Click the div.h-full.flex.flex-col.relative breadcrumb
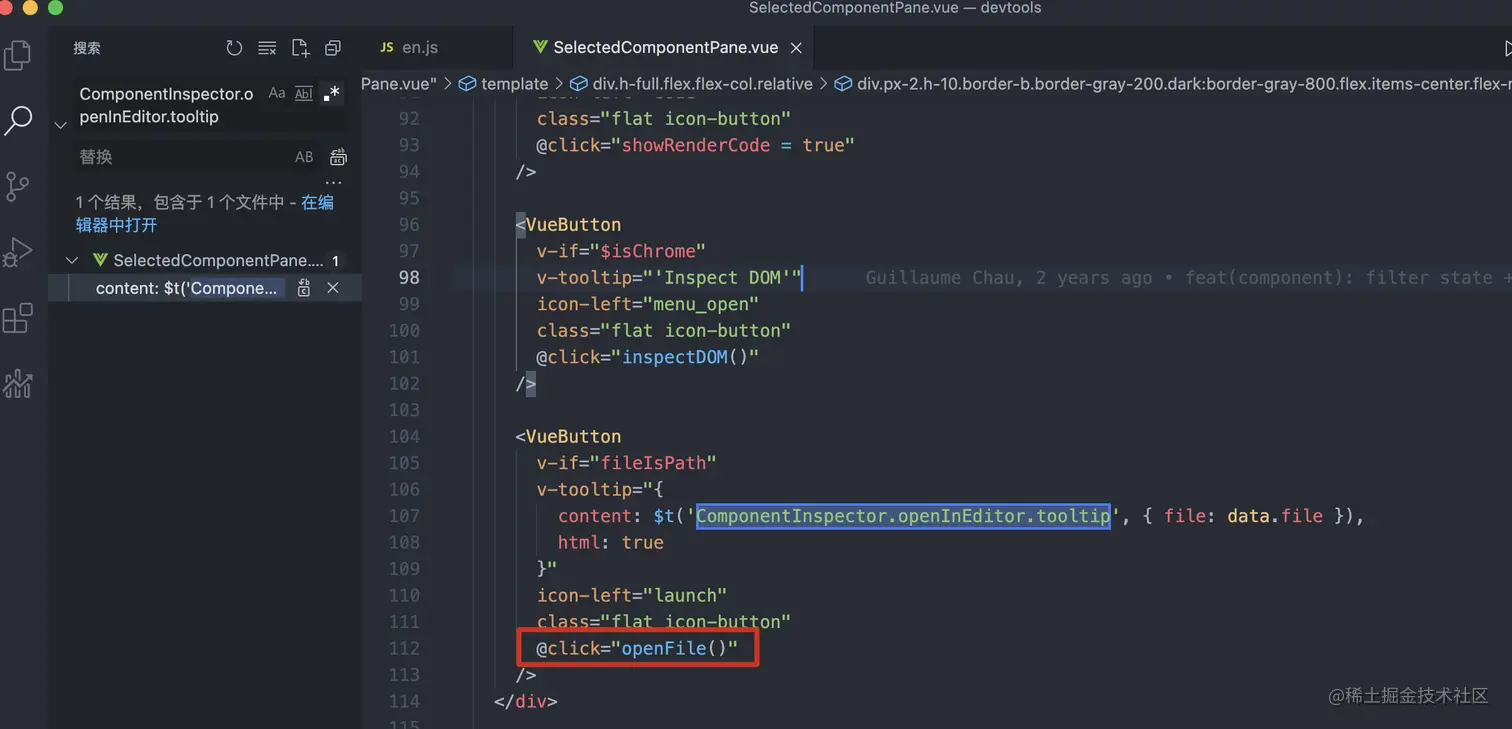The height and width of the screenshot is (729, 1512). (702, 84)
